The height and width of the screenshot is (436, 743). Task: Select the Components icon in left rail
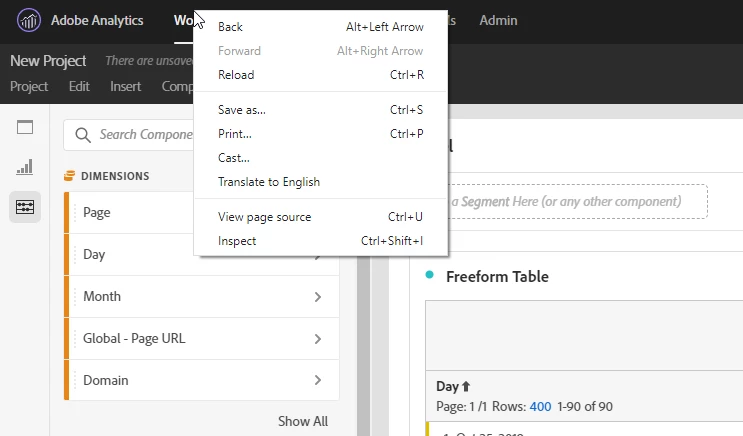click(x=25, y=207)
